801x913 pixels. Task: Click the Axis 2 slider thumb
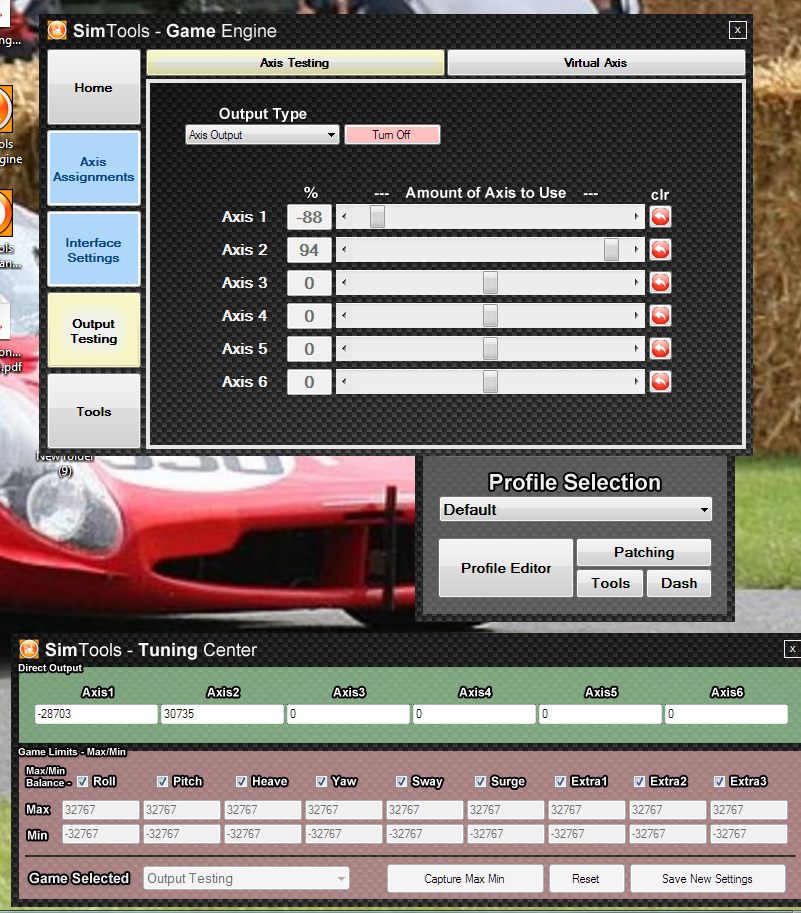point(611,250)
